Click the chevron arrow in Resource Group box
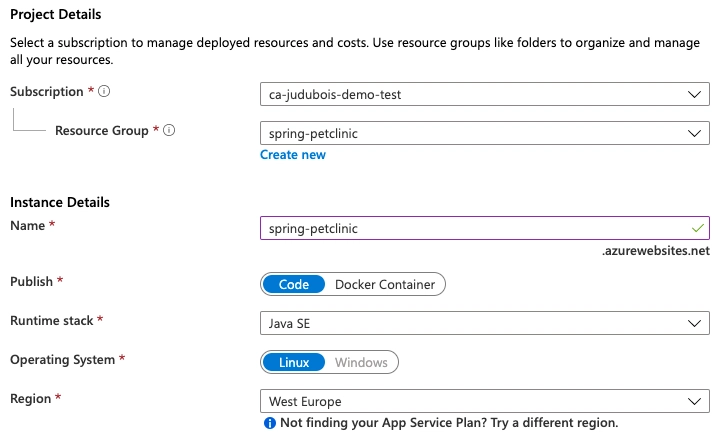Viewport: 723px width, 442px height. click(696, 133)
